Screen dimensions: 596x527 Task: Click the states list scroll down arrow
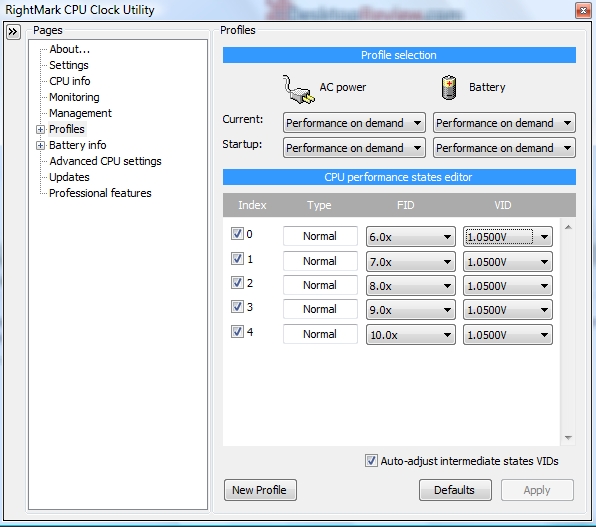(568, 438)
